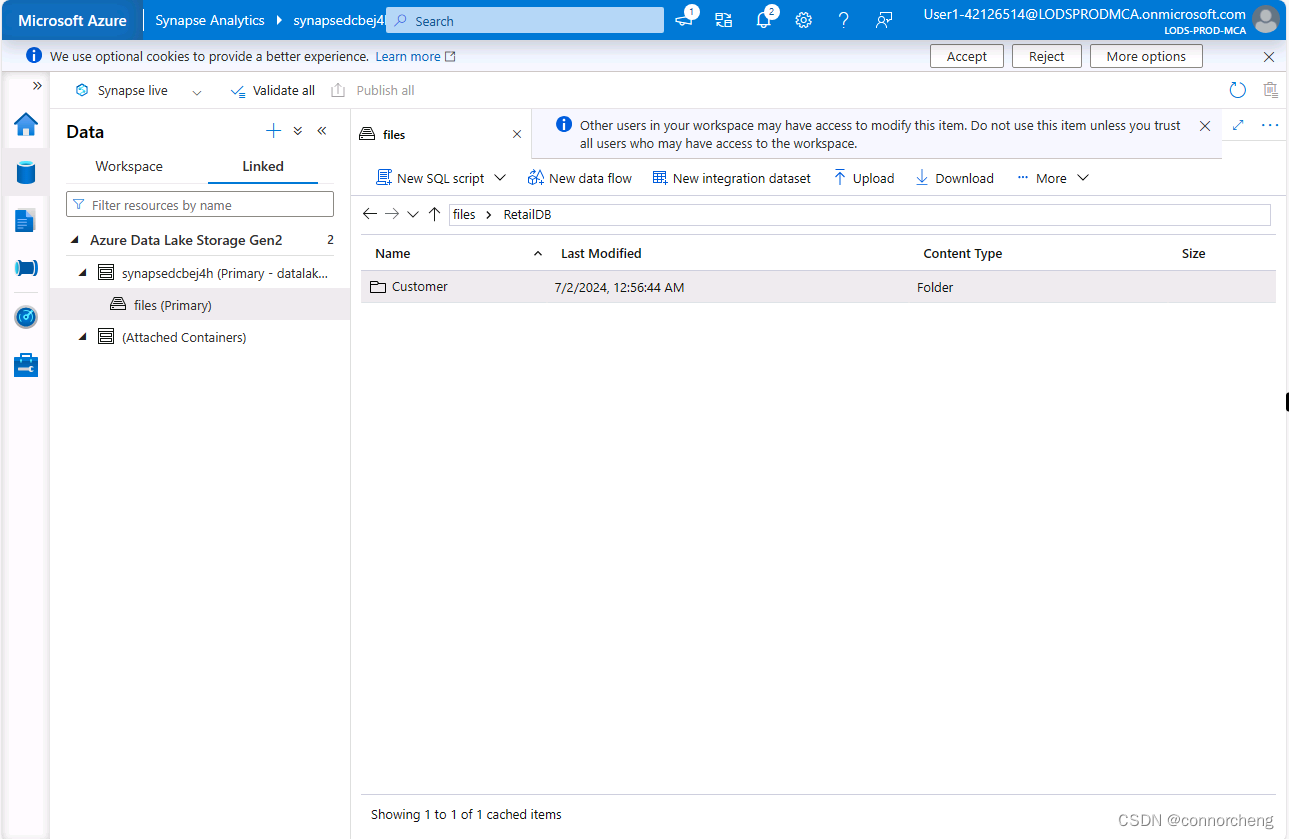
Task: Open the feedback person icon
Action: pos(883,20)
